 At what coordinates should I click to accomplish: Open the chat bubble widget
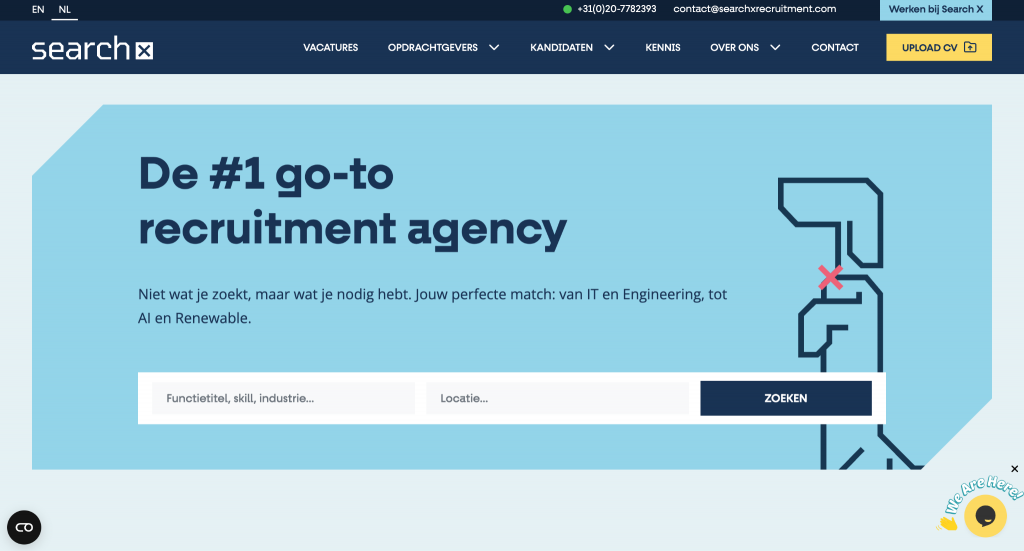(x=985, y=516)
